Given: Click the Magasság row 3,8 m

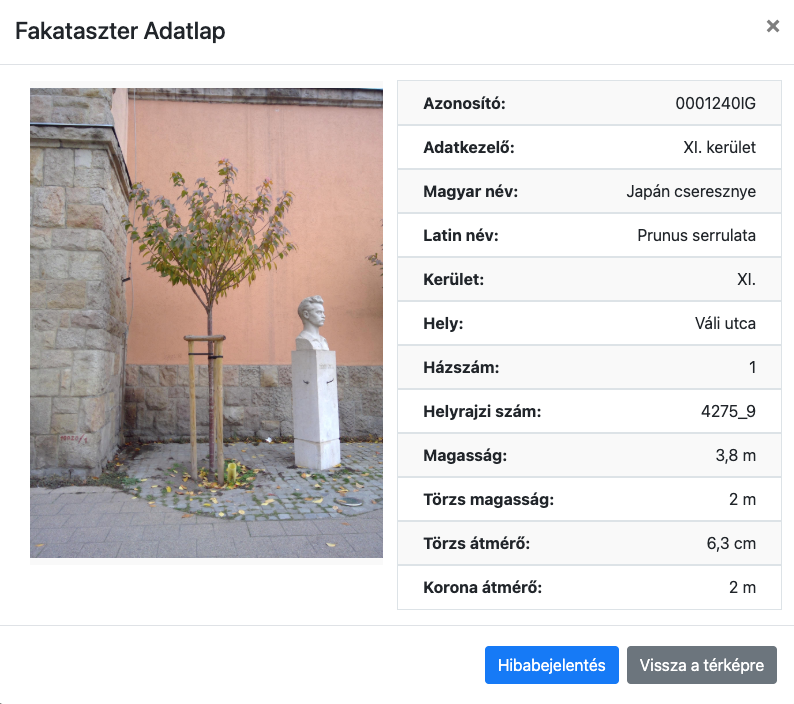Looking at the screenshot, I should [x=589, y=455].
